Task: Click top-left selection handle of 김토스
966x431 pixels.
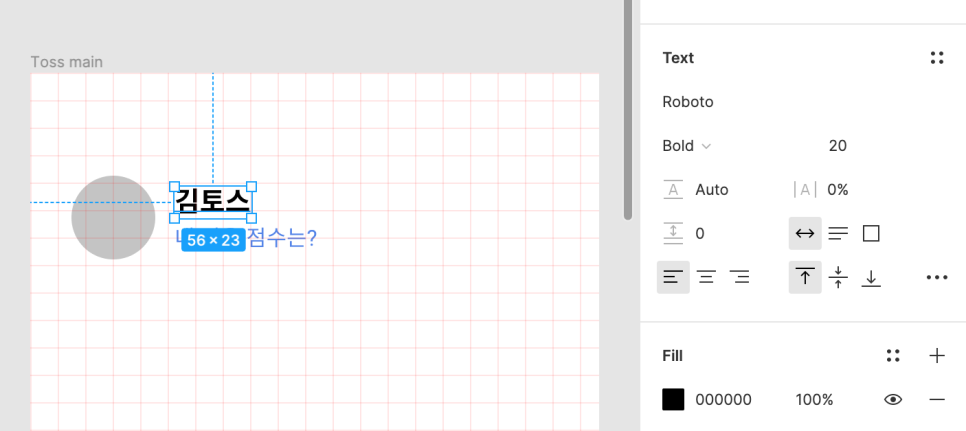Action: click(x=174, y=187)
